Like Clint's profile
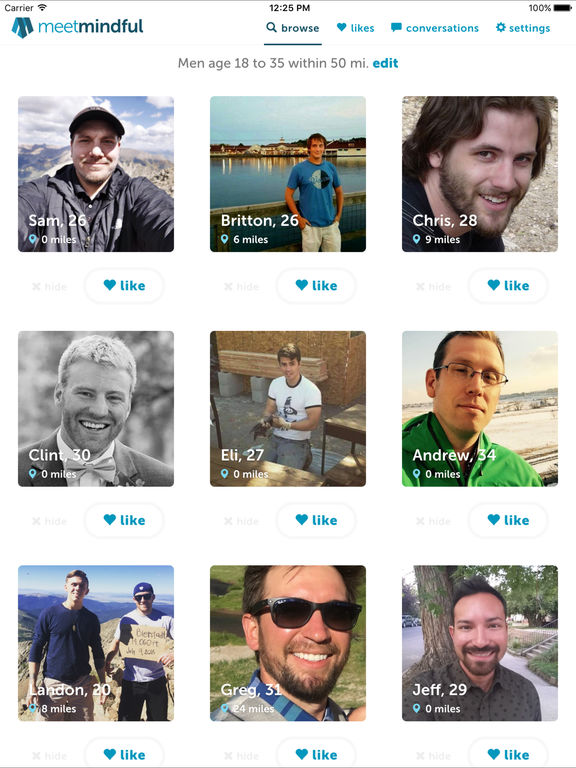This screenshot has height=768, width=576. (x=124, y=520)
